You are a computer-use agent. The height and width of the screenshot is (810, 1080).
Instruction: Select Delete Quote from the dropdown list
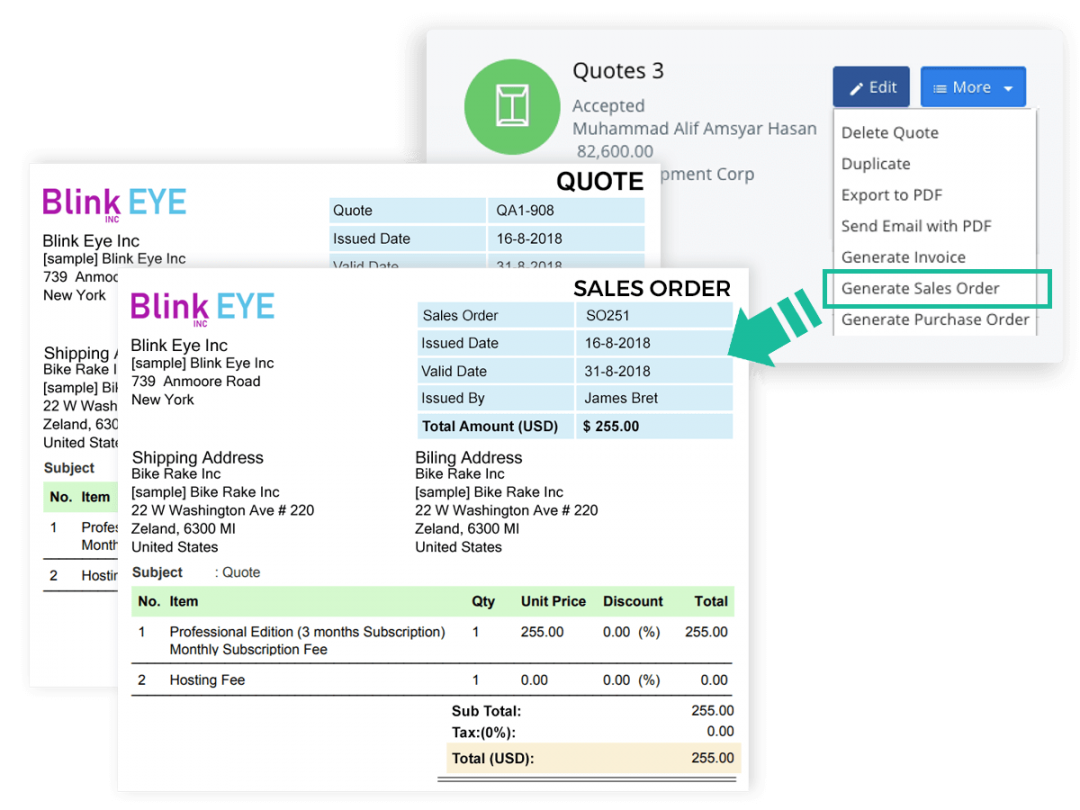[x=889, y=132]
